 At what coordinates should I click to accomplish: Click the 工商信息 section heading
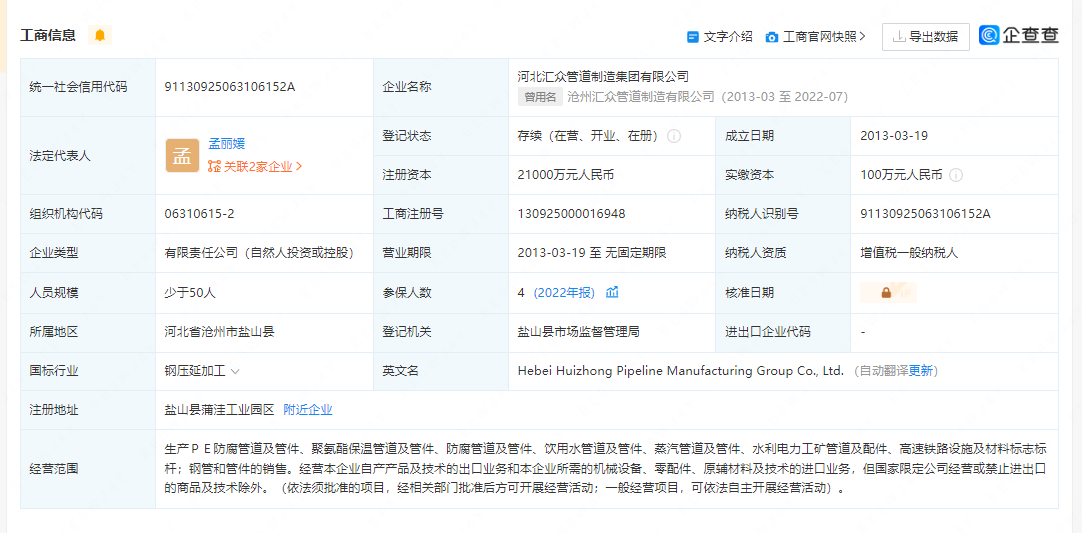click(48, 35)
